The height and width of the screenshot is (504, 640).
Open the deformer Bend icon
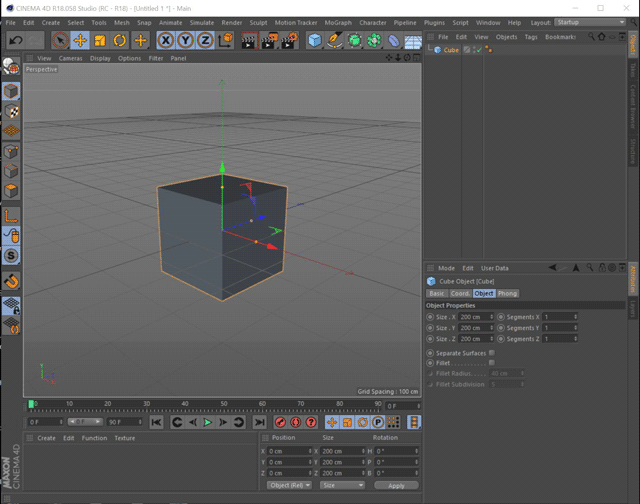(393, 40)
